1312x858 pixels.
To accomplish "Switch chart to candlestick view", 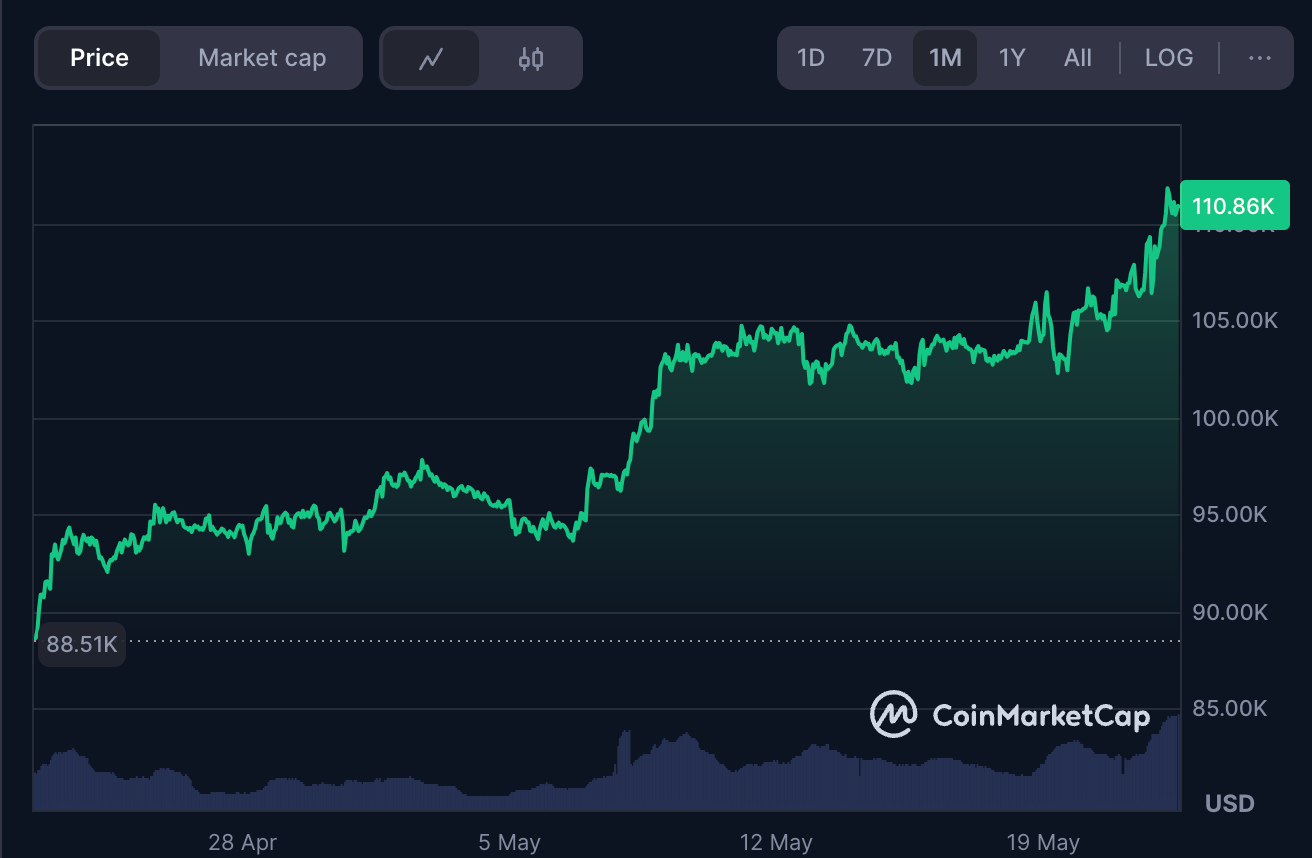I will [x=531, y=57].
